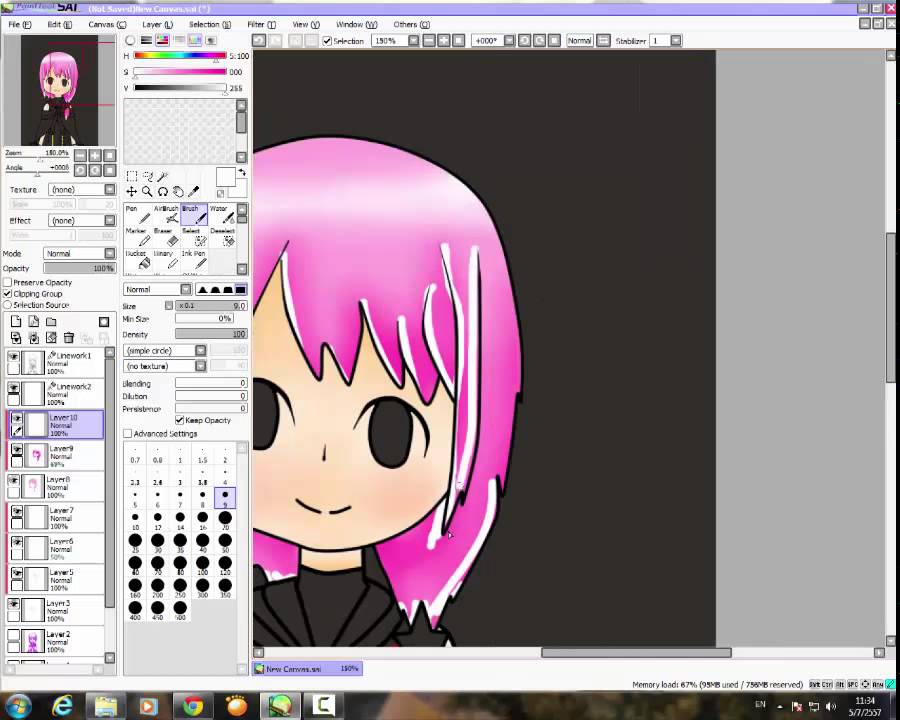
Task: Open the Edit menu
Action: coord(60,25)
